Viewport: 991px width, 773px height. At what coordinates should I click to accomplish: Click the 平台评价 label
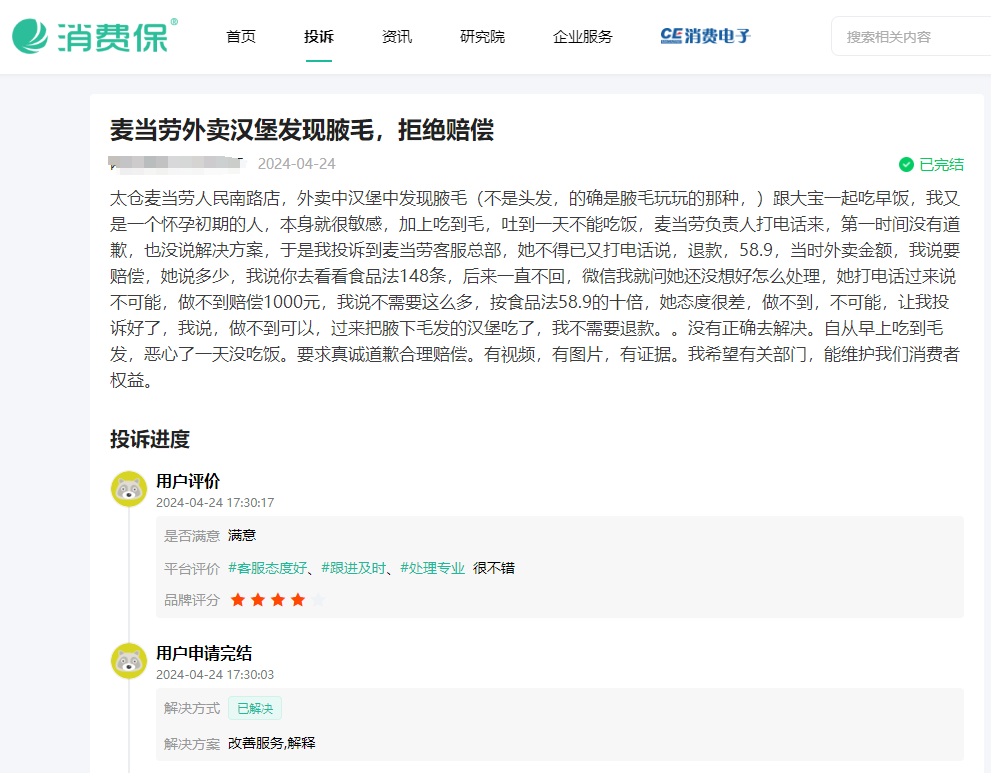(x=192, y=569)
